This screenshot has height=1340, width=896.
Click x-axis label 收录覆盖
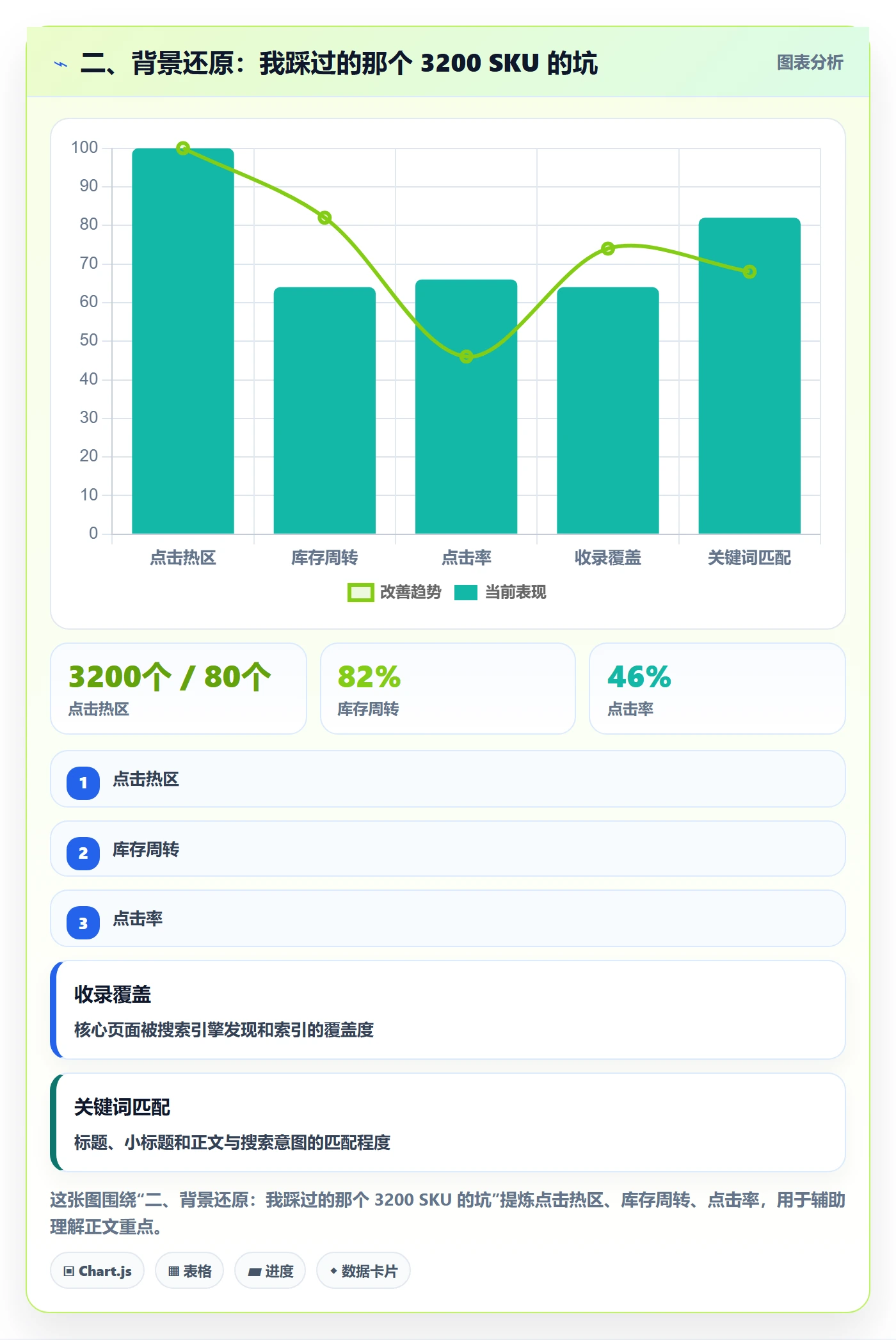[608, 558]
